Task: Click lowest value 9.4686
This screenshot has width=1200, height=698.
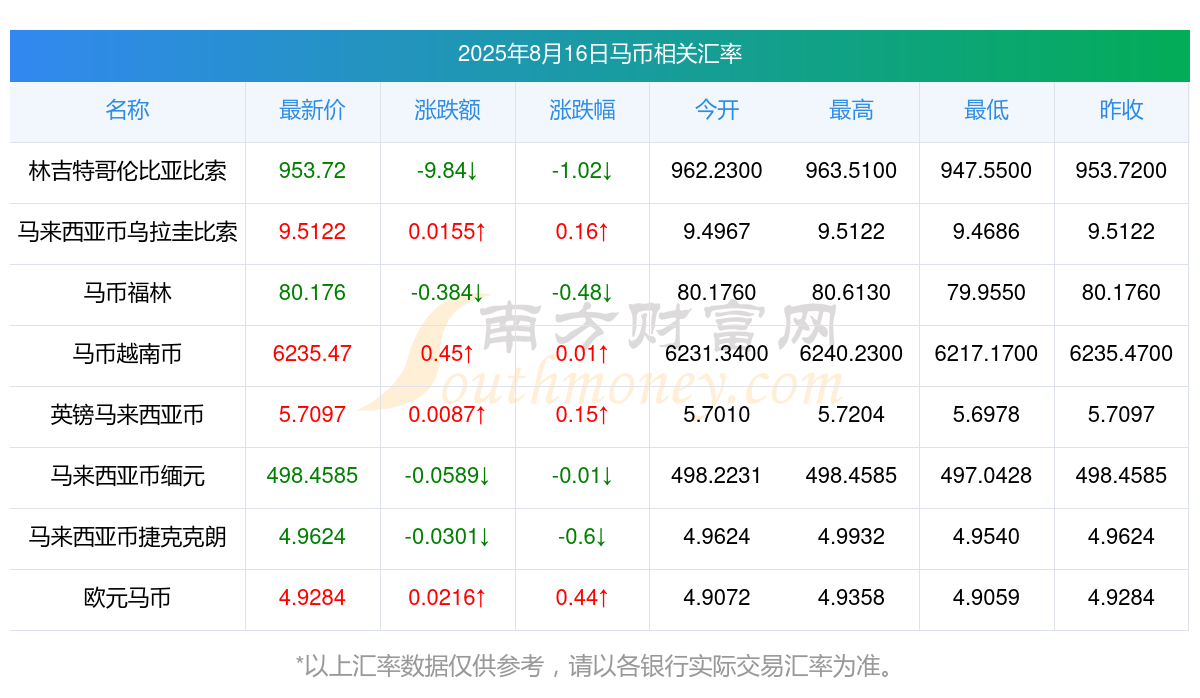Action: [987, 232]
